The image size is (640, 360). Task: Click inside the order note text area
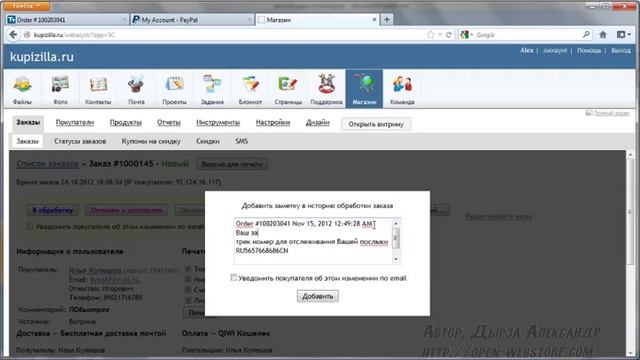coord(313,241)
